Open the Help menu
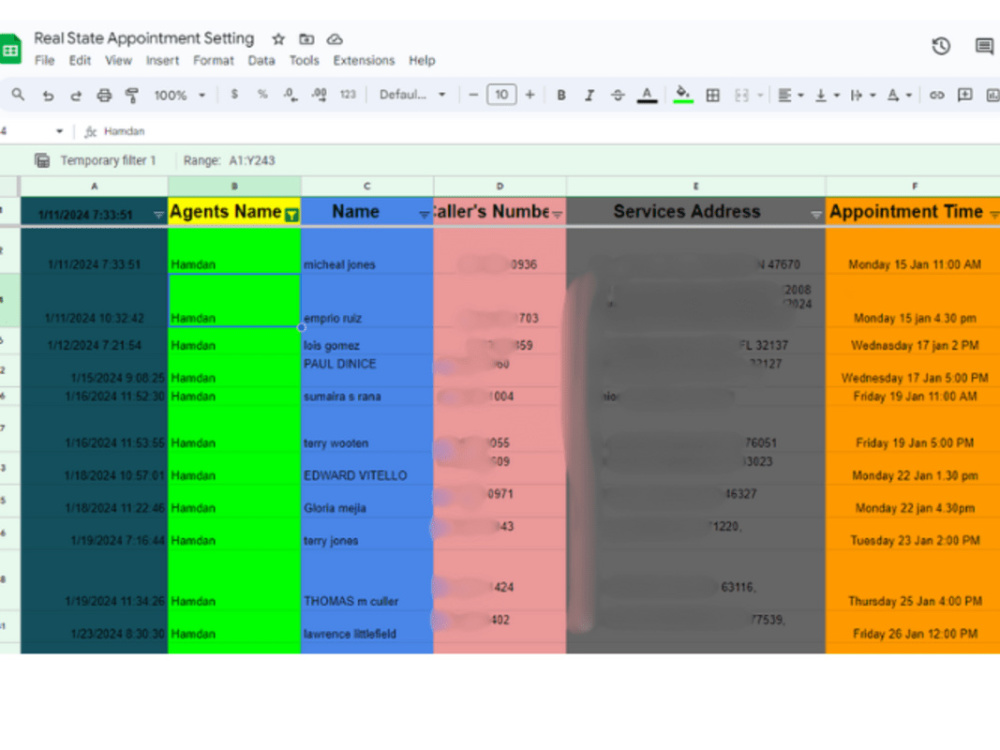The image size is (1000, 750). [x=422, y=61]
